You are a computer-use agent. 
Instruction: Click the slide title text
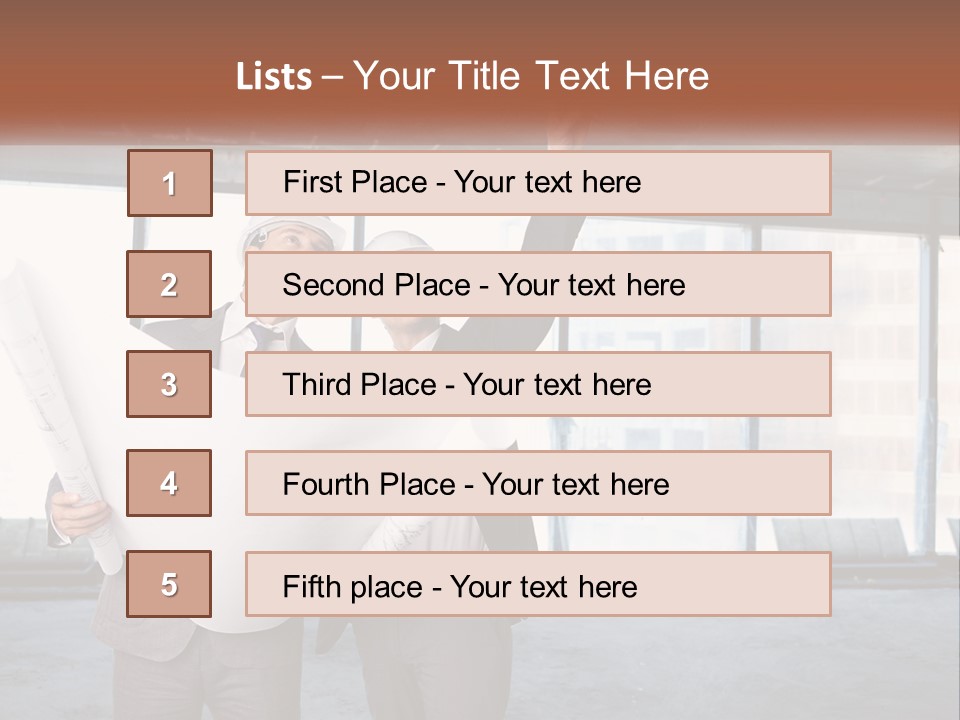click(472, 76)
